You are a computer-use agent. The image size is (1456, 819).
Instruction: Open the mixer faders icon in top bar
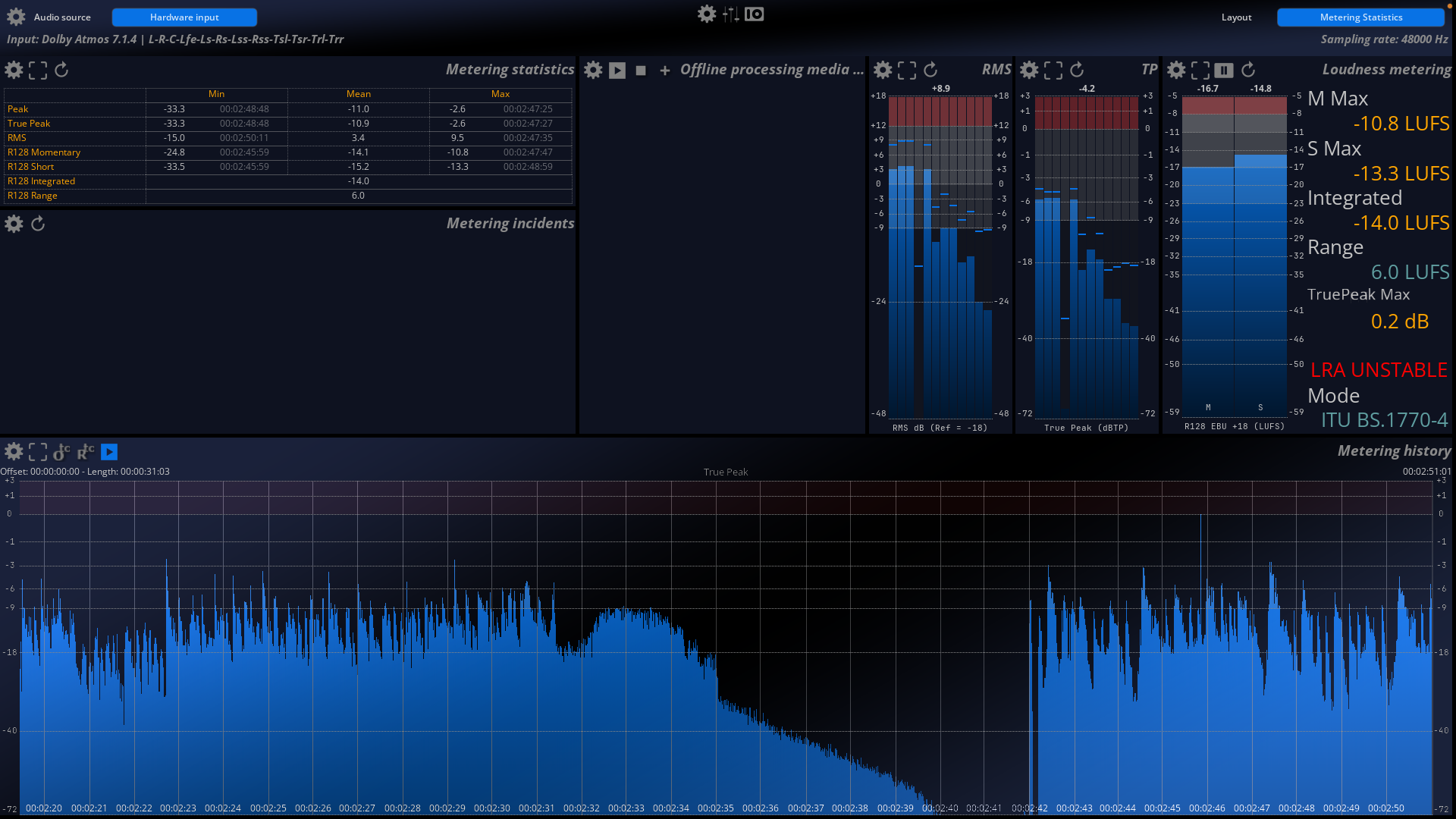(730, 14)
